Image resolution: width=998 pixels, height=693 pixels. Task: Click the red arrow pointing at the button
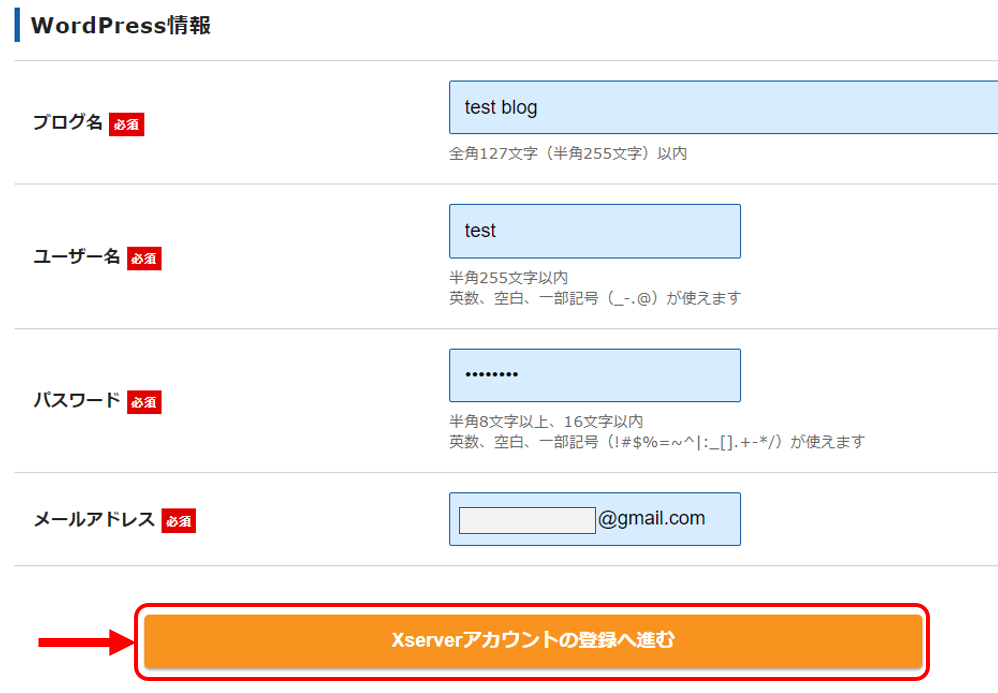click(85, 642)
